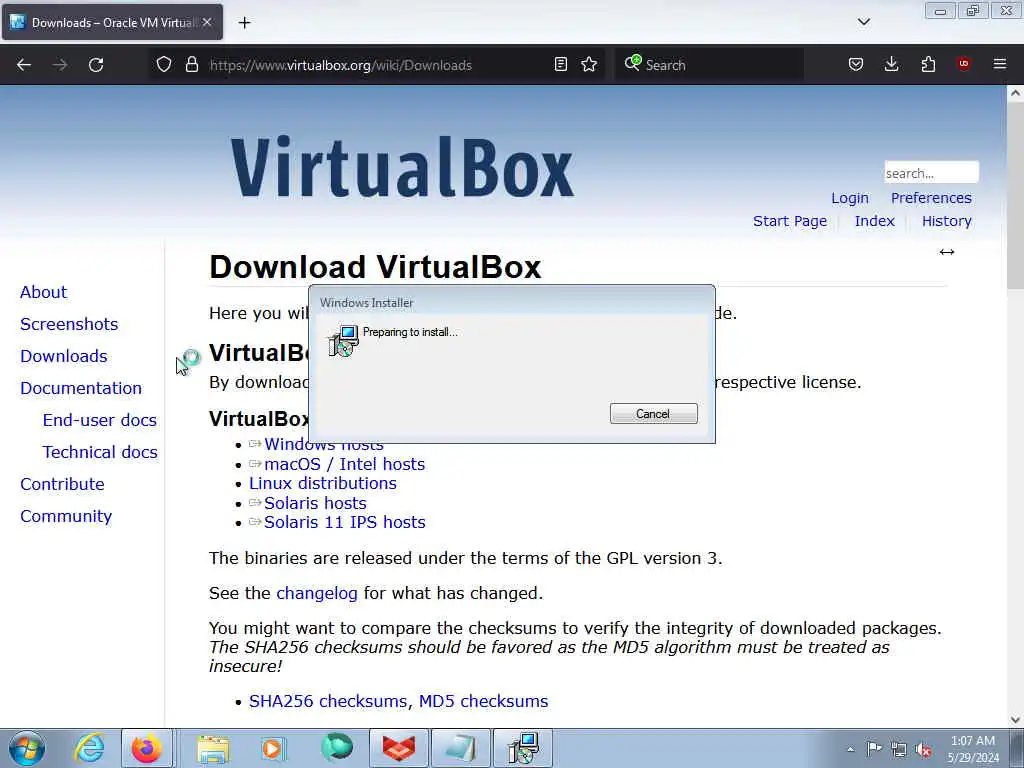Close the Downloads – Oracle VM VirtualBox tab
The width and height of the screenshot is (1024, 768).
coord(207,22)
